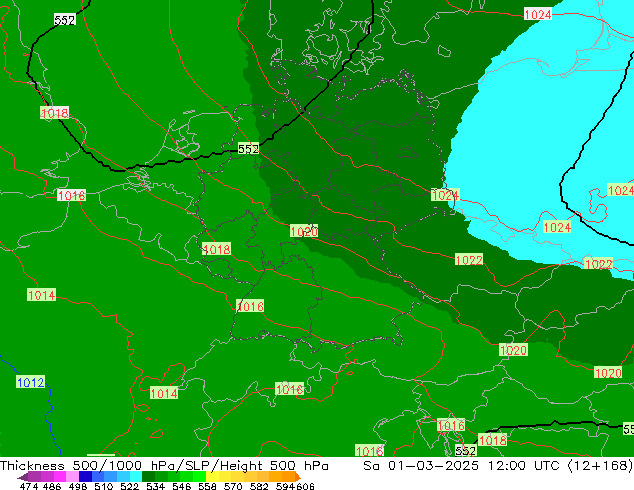Image resolution: width=634 pixels, height=490 pixels.
Task: Click the legend value '522'
Action: tap(129, 486)
